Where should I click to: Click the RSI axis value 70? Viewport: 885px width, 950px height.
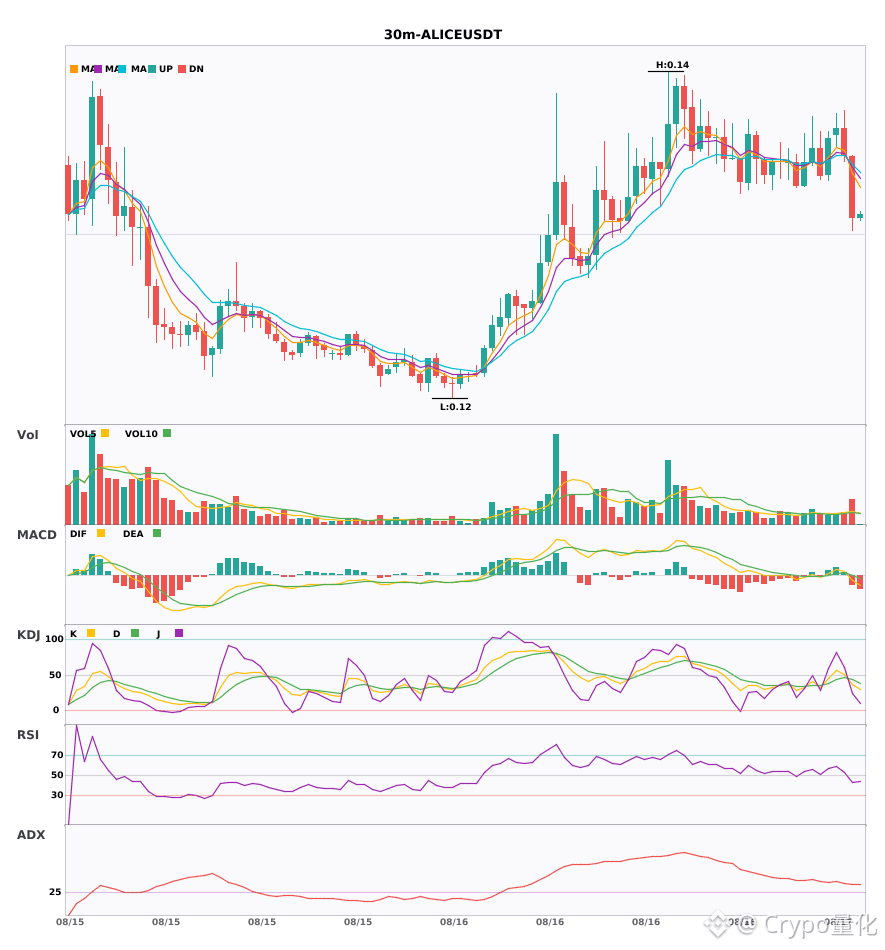57,755
